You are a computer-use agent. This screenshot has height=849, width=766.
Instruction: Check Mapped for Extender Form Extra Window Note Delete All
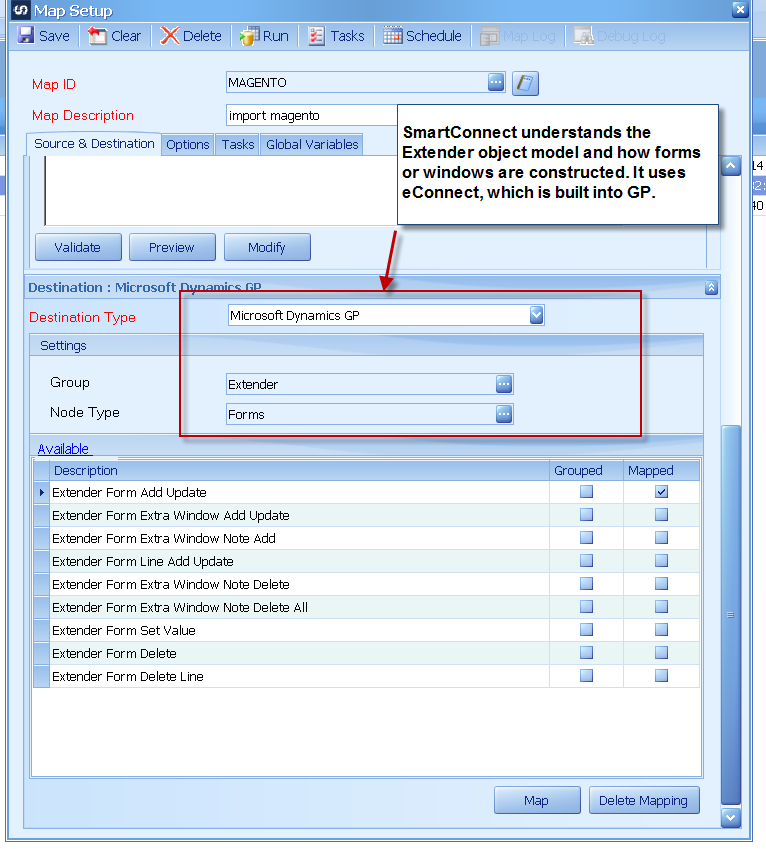coord(661,606)
